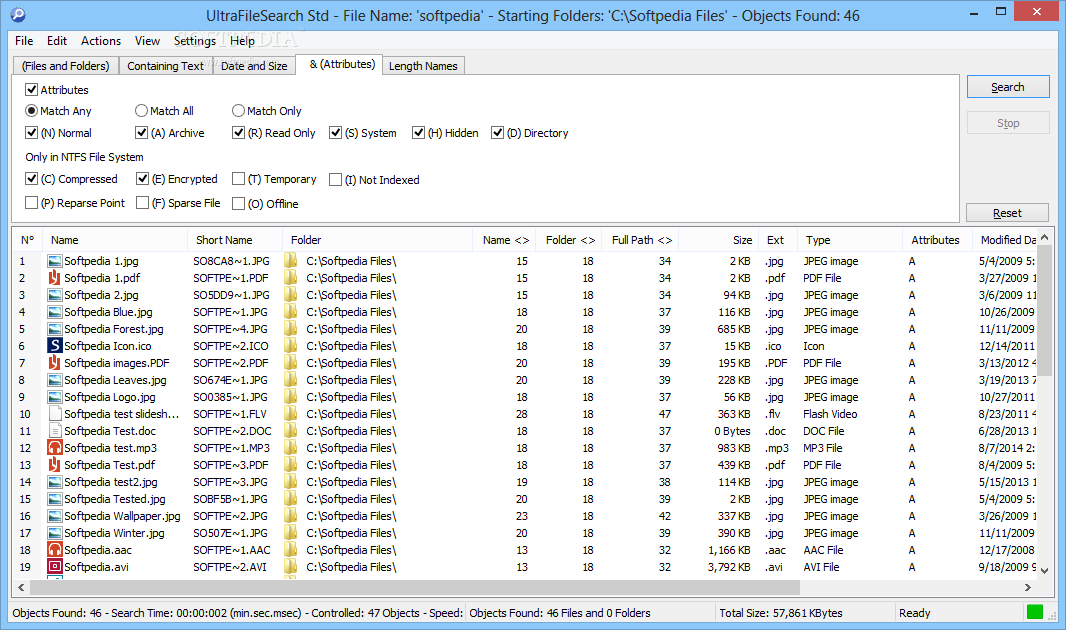Click the green status indicator in the status bar
This screenshot has height=630, width=1066.
[x=1035, y=612]
